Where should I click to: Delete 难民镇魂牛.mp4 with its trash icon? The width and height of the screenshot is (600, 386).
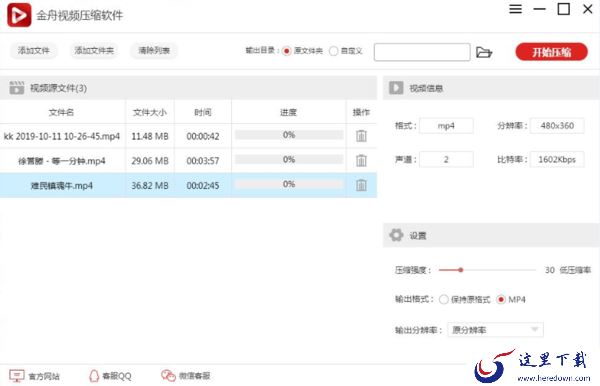coord(361,185)
